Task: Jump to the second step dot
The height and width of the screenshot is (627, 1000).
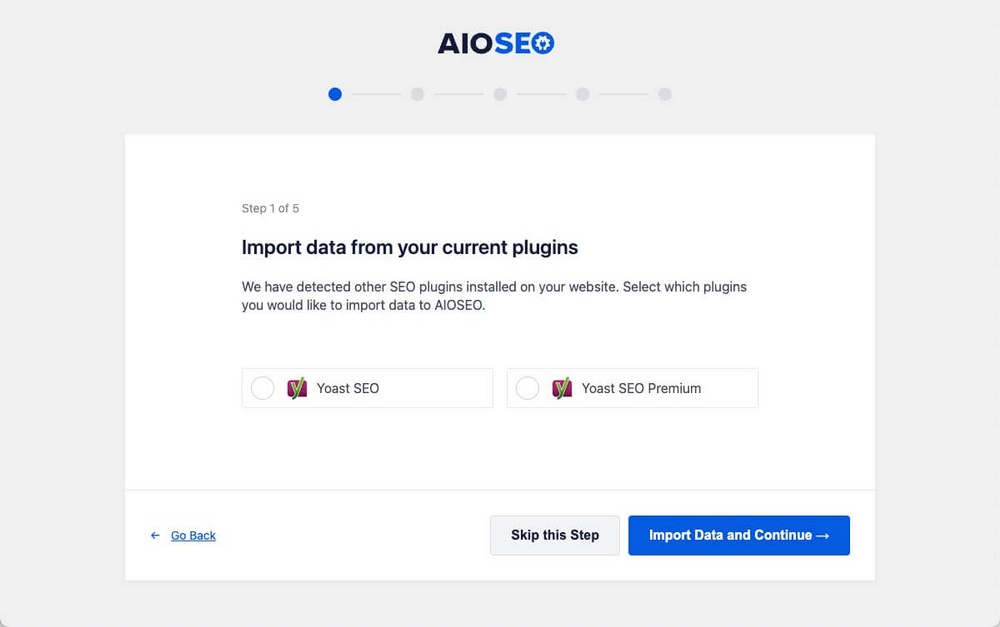Action: coord(417,94)
